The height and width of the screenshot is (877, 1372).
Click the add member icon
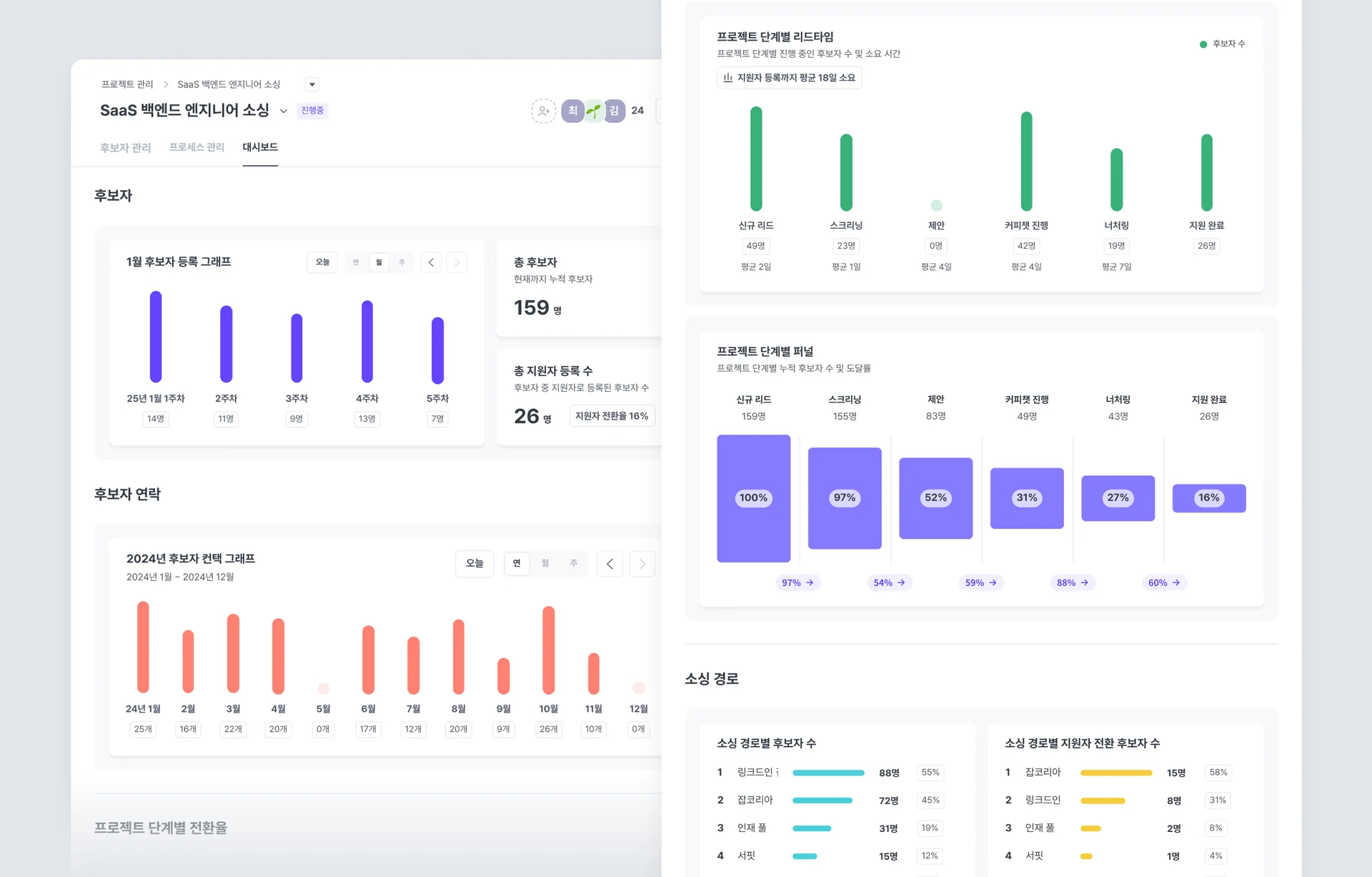tap(543, 111)
